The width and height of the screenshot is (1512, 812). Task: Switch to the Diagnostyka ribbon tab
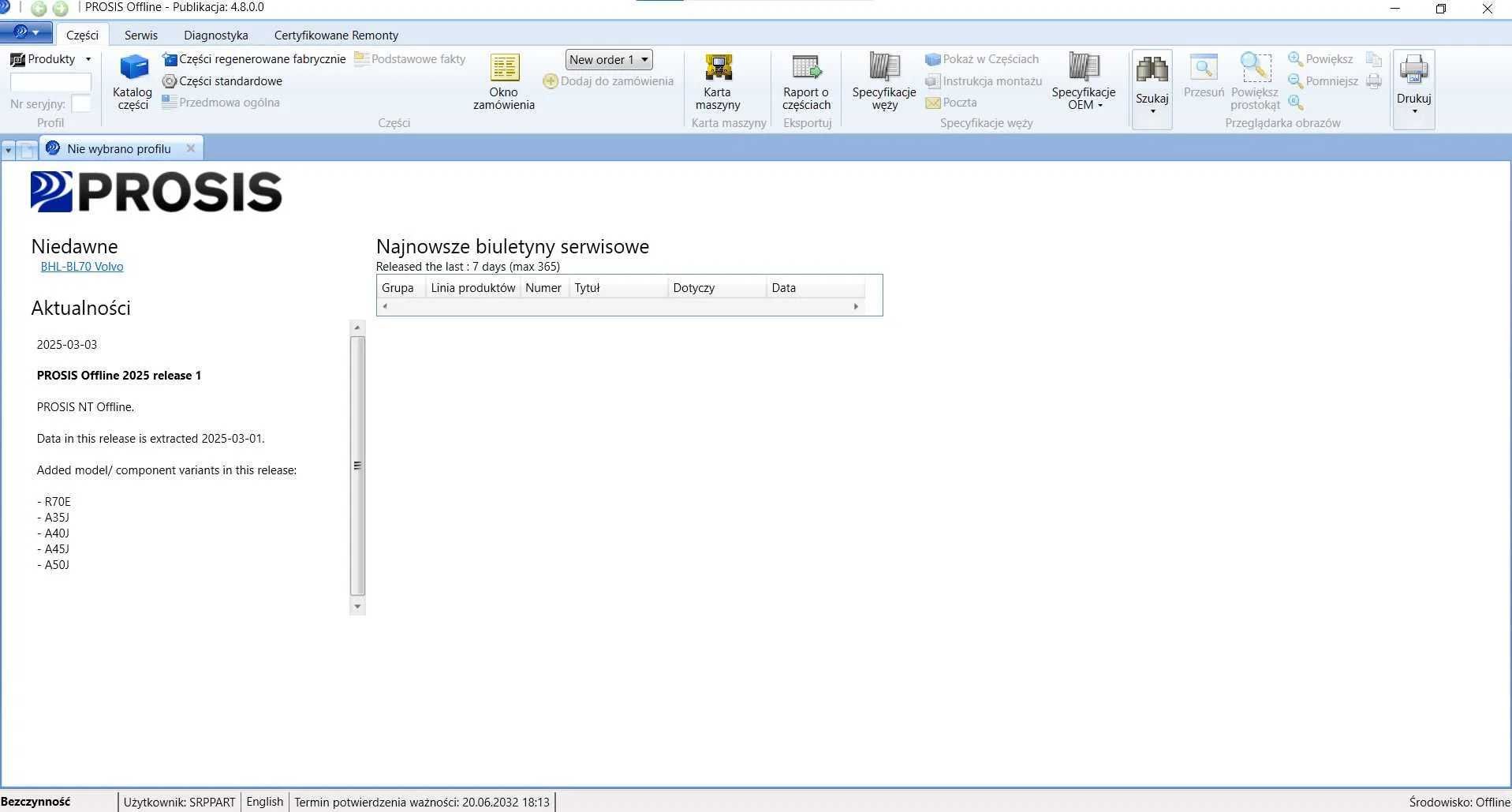pos(216,35)
